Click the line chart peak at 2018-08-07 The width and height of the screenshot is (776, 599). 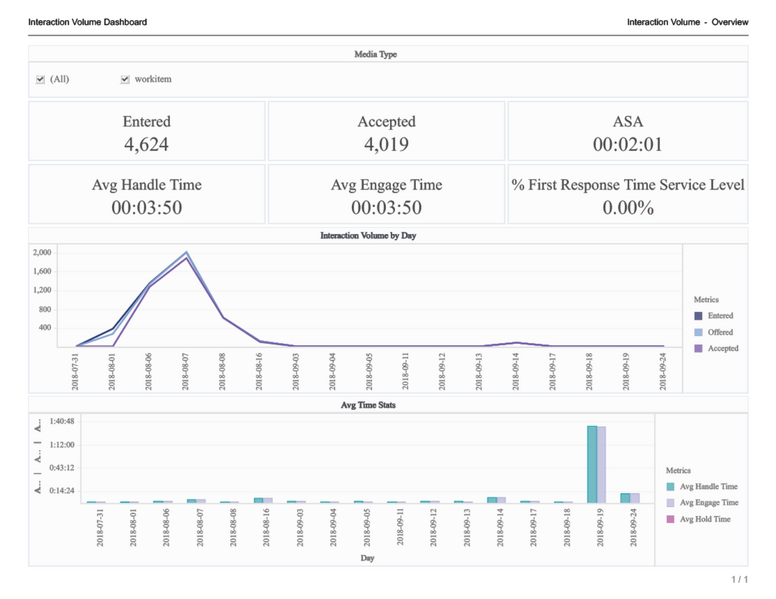(186, 254)
